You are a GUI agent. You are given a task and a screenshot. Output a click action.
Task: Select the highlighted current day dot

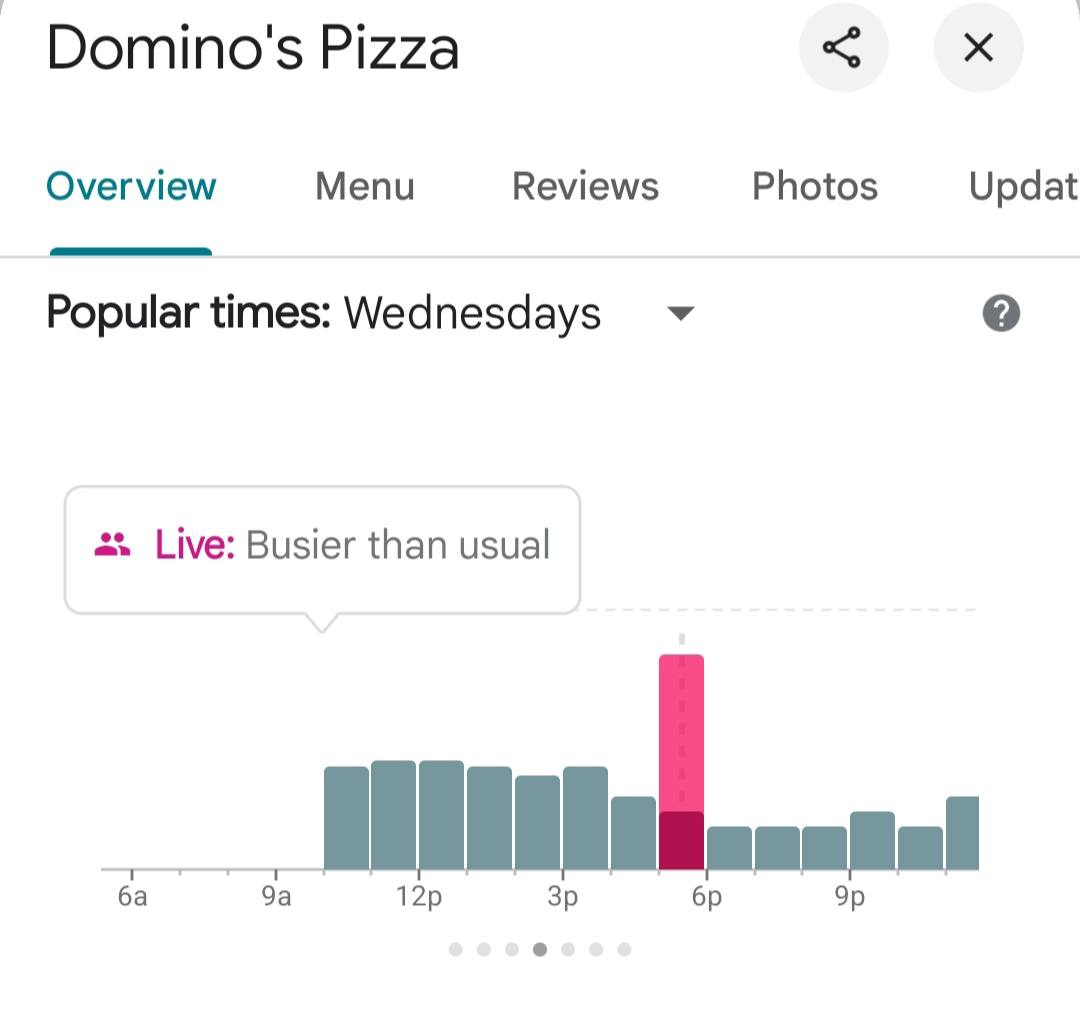pyautogui.click(x=540, y=950)
